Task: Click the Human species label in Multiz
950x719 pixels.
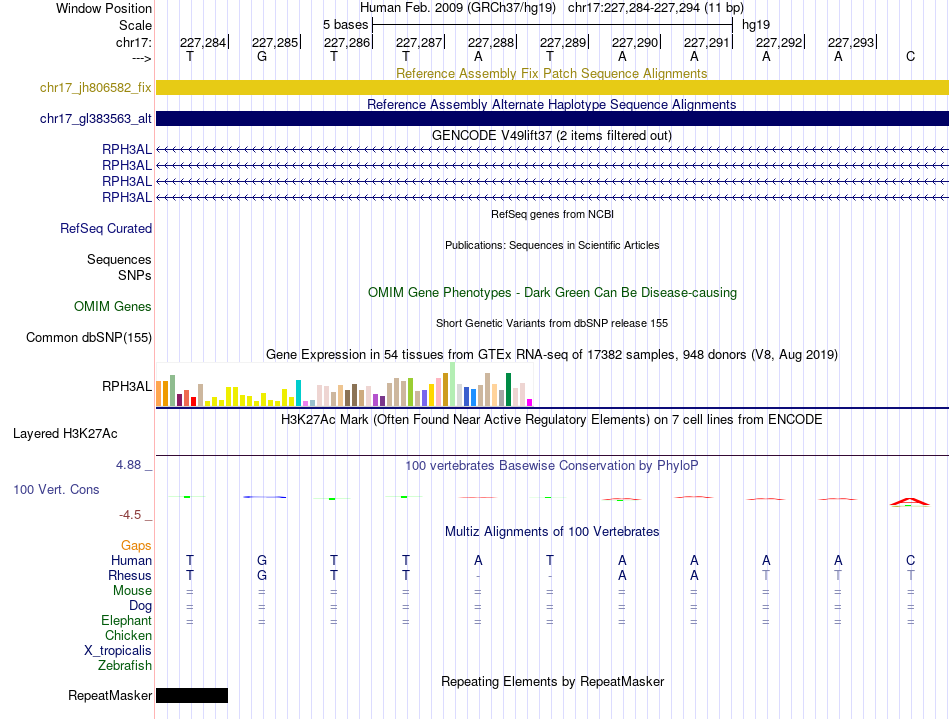Action: pyautogui.click(x=131, y=560)
